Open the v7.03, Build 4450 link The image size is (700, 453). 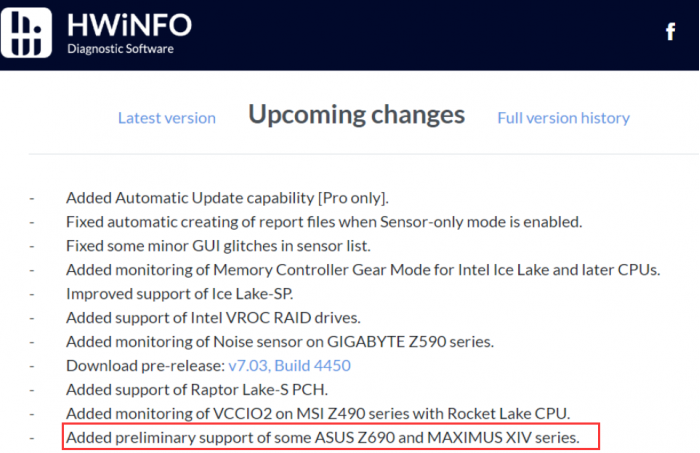click(290, 366)
